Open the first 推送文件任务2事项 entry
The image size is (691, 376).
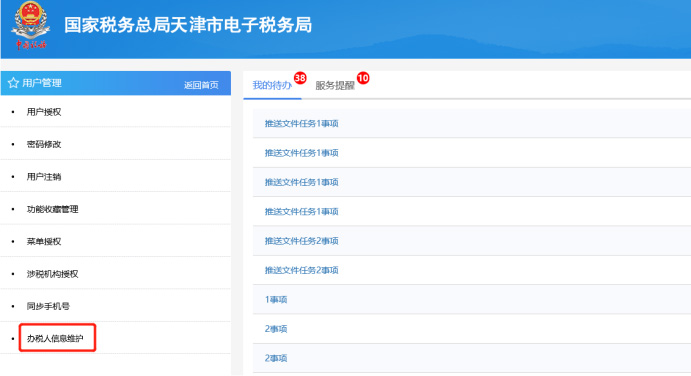pyautogui.click(x=301, y=241)
